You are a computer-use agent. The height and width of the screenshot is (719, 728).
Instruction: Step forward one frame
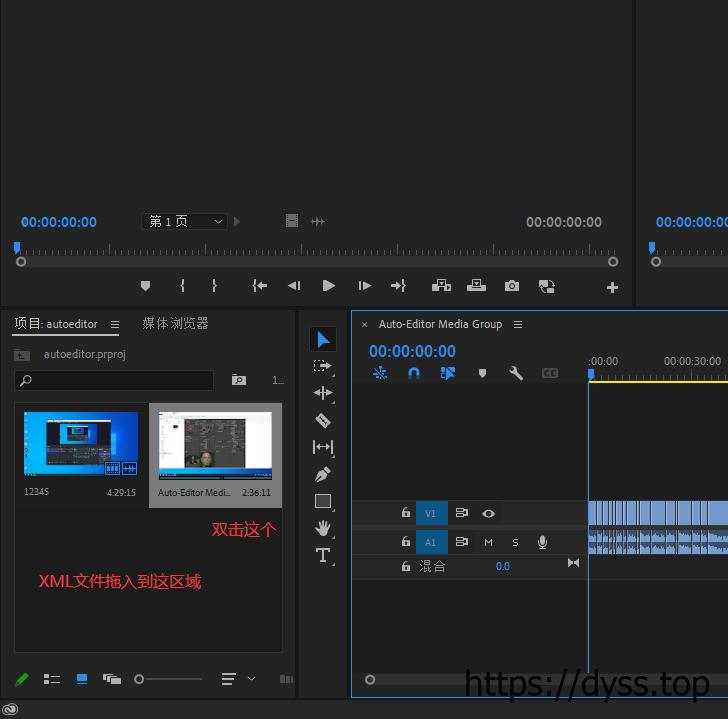pos(364,286)
